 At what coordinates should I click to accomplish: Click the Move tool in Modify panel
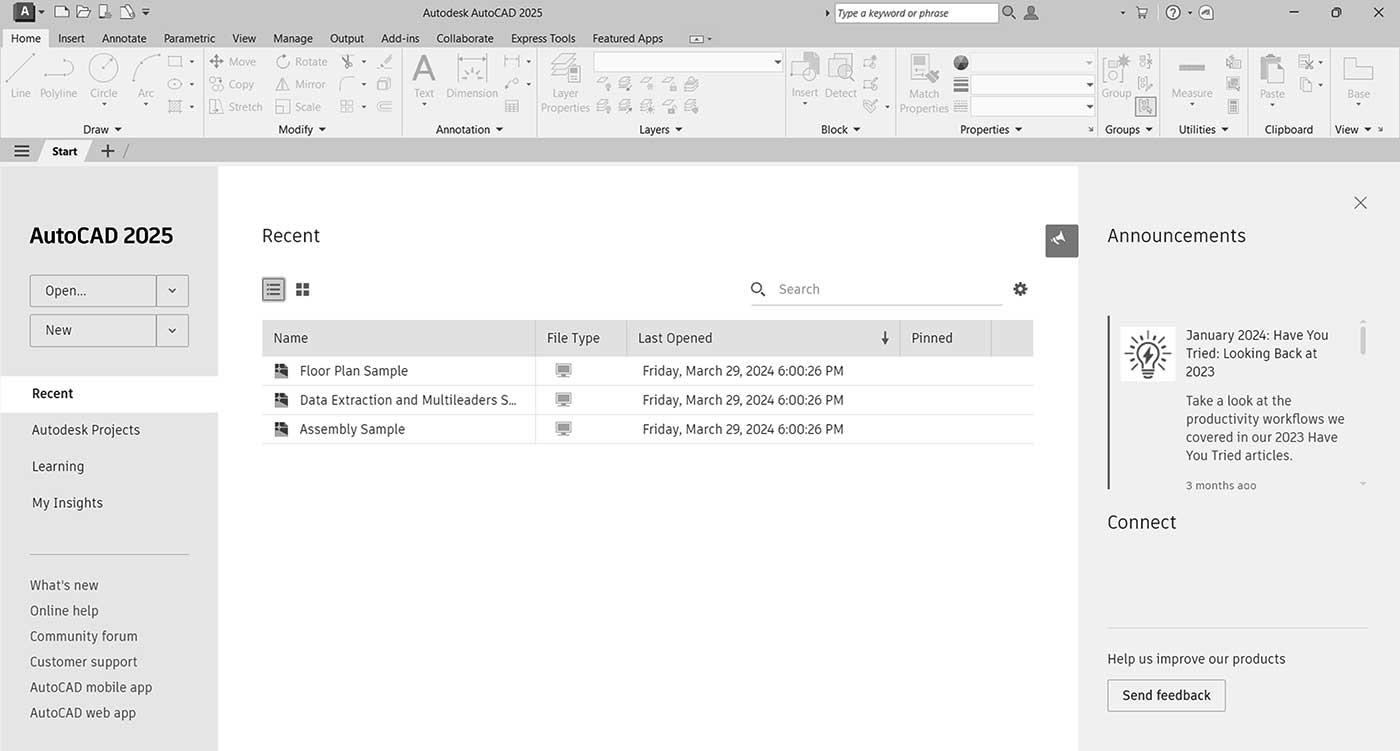[233, 62]
